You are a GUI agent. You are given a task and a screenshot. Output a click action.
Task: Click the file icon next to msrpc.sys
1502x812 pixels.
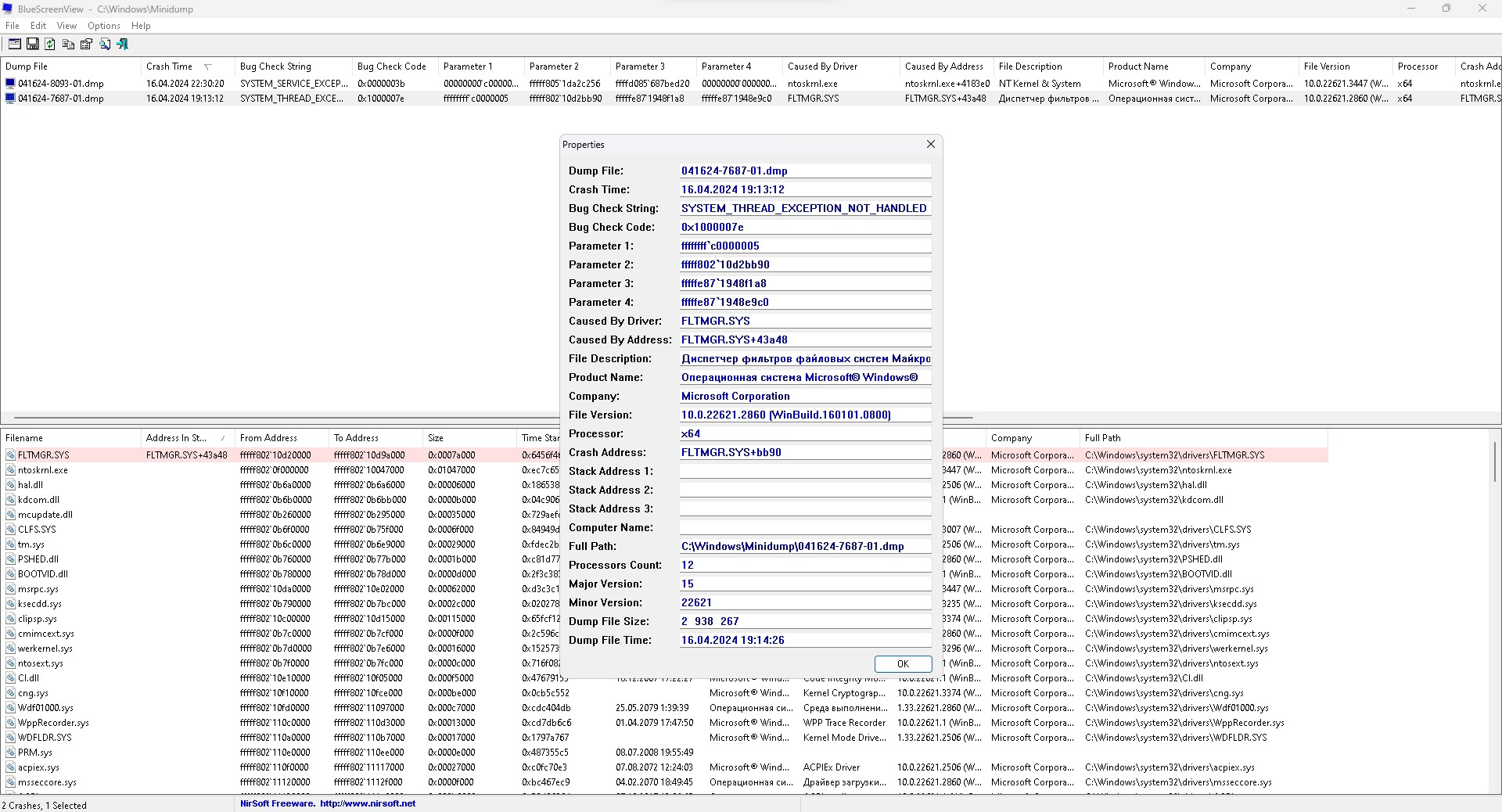tap(11, 589)
